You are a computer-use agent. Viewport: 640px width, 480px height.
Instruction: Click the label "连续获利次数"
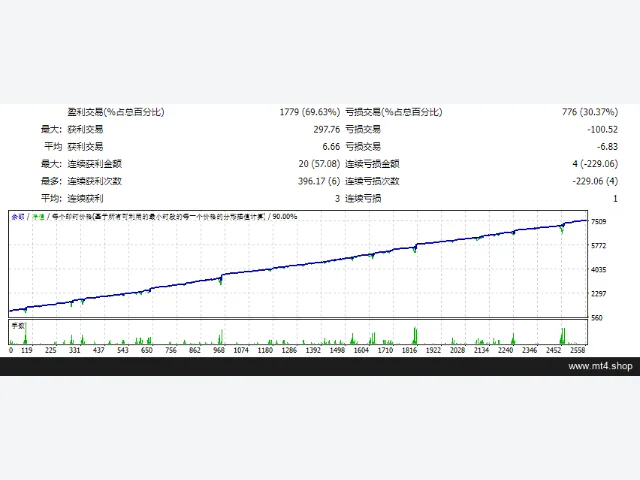tap(95, 181)
